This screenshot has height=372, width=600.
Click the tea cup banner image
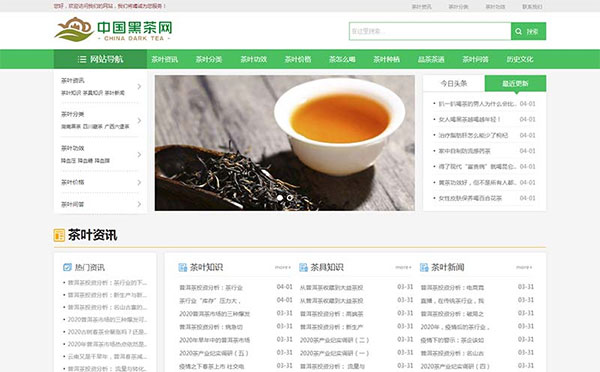coord(285,143)
